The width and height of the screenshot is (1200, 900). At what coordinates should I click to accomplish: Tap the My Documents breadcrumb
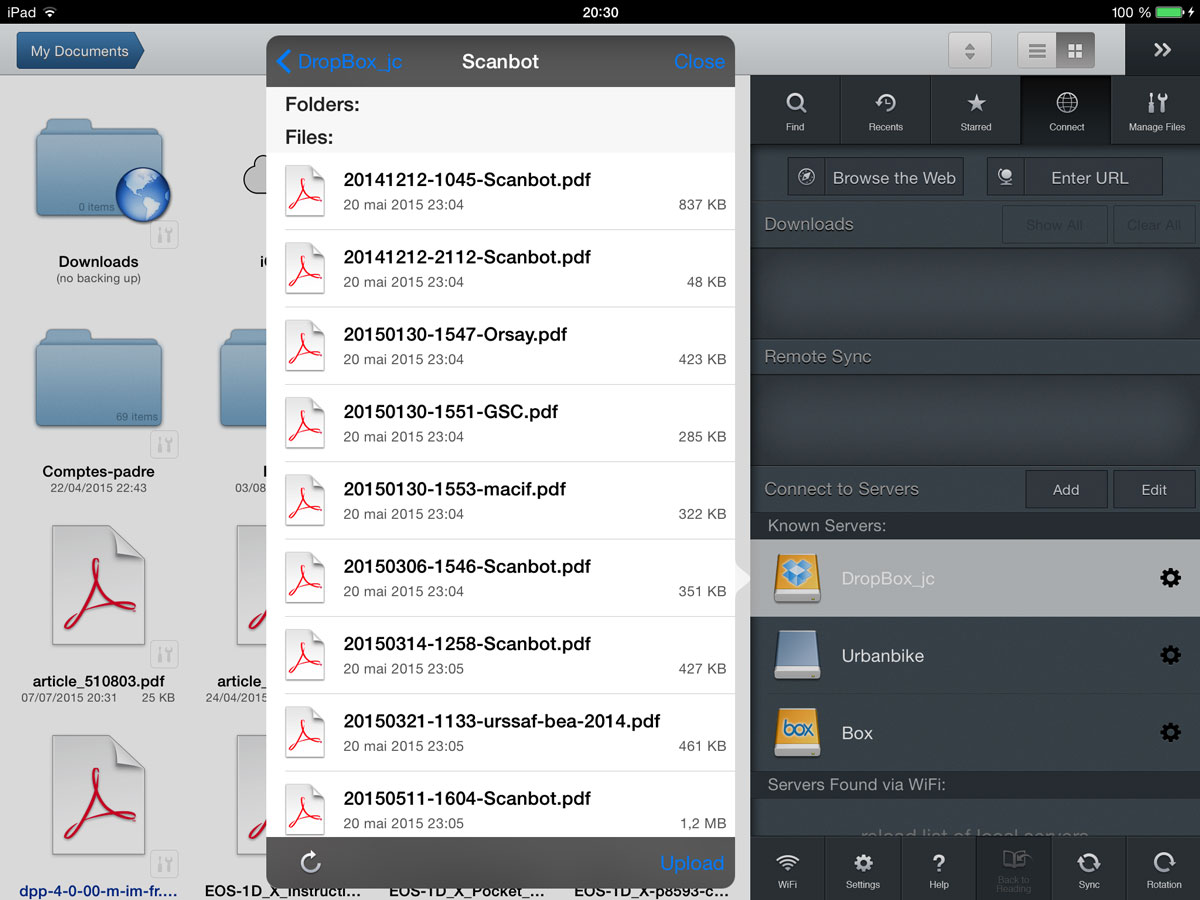80,51
